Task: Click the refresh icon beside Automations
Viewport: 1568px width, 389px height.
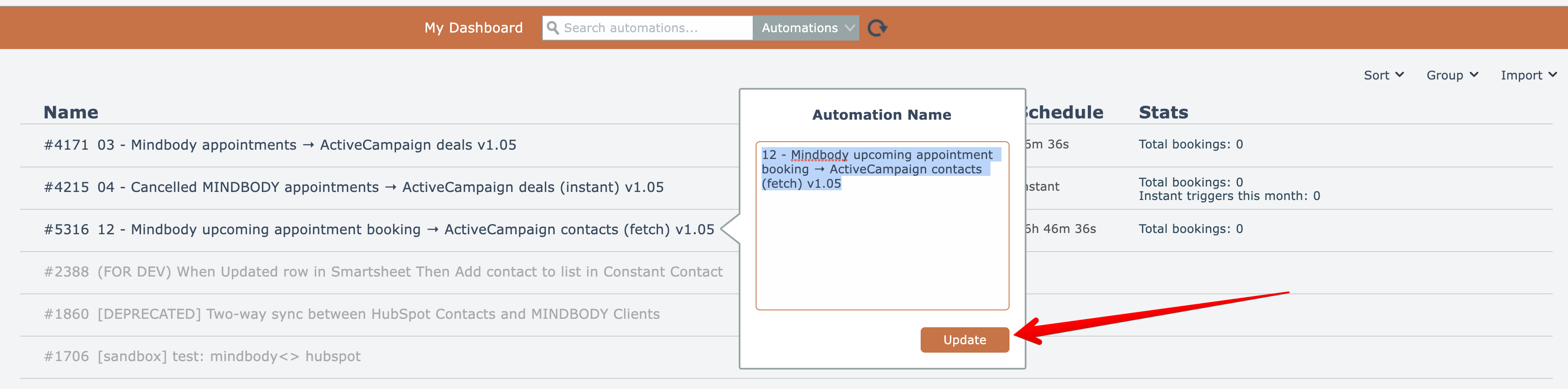Action: click(x=877, y=28)
